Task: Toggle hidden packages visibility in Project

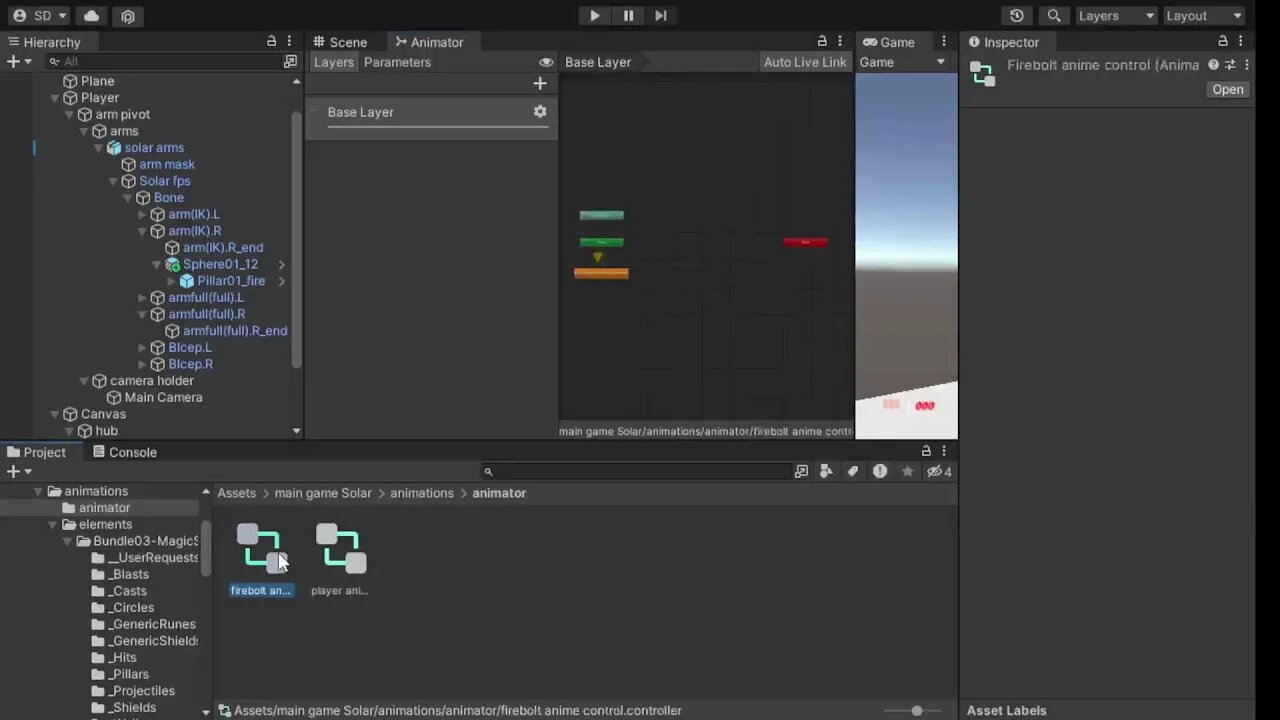Action: click(x=939, y=471)
